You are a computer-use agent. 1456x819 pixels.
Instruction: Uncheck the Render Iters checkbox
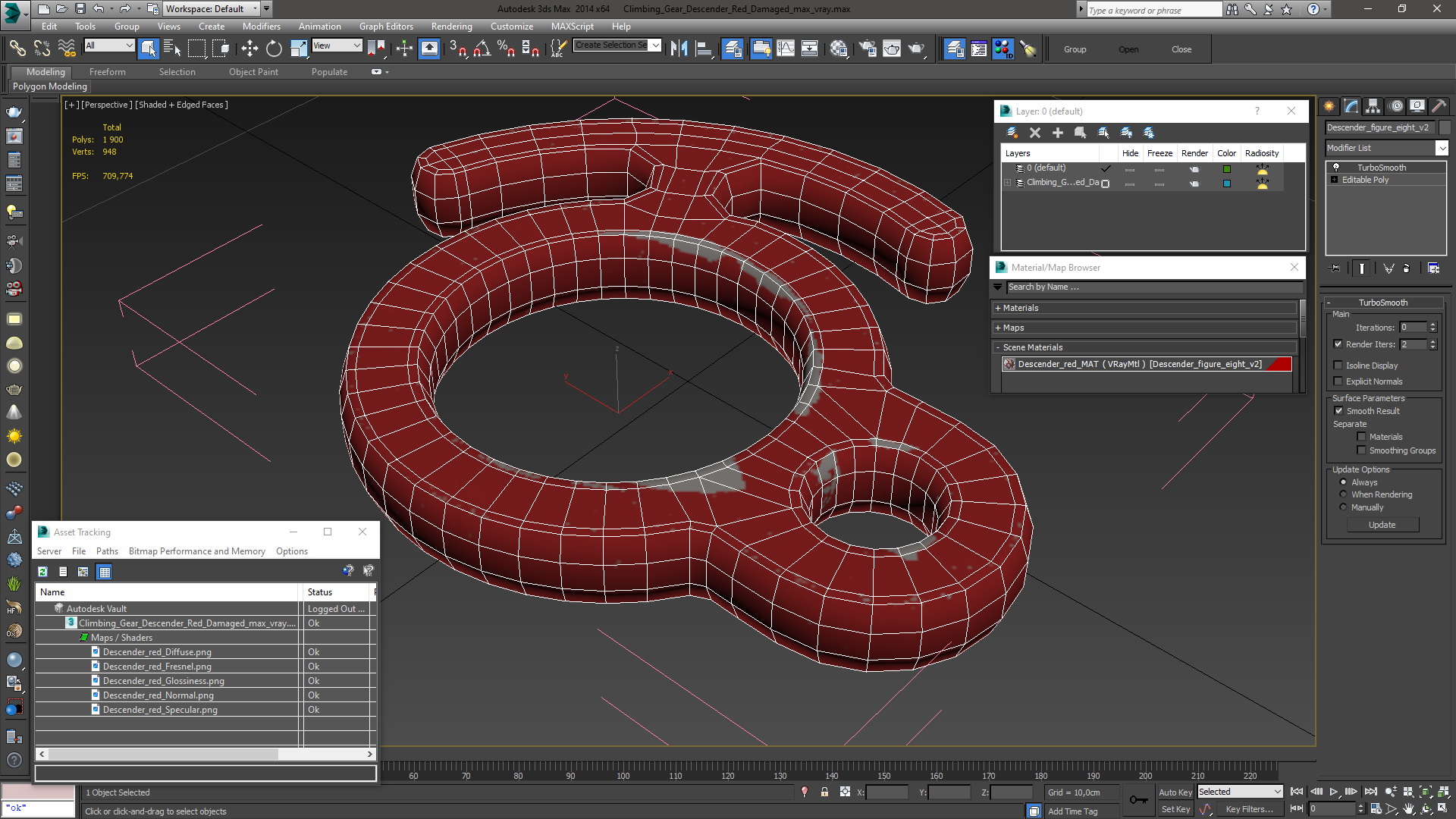tap(1338, 344)
